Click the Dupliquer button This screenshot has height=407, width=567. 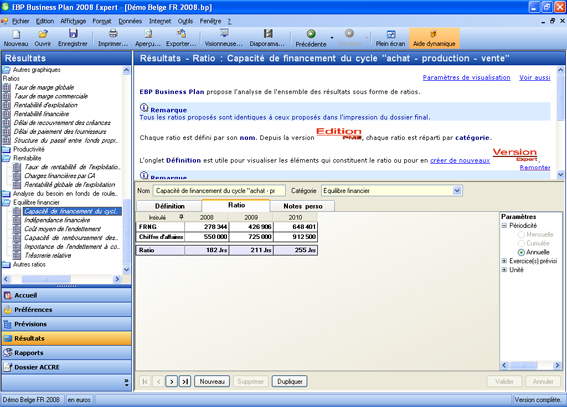pos(290,381)
